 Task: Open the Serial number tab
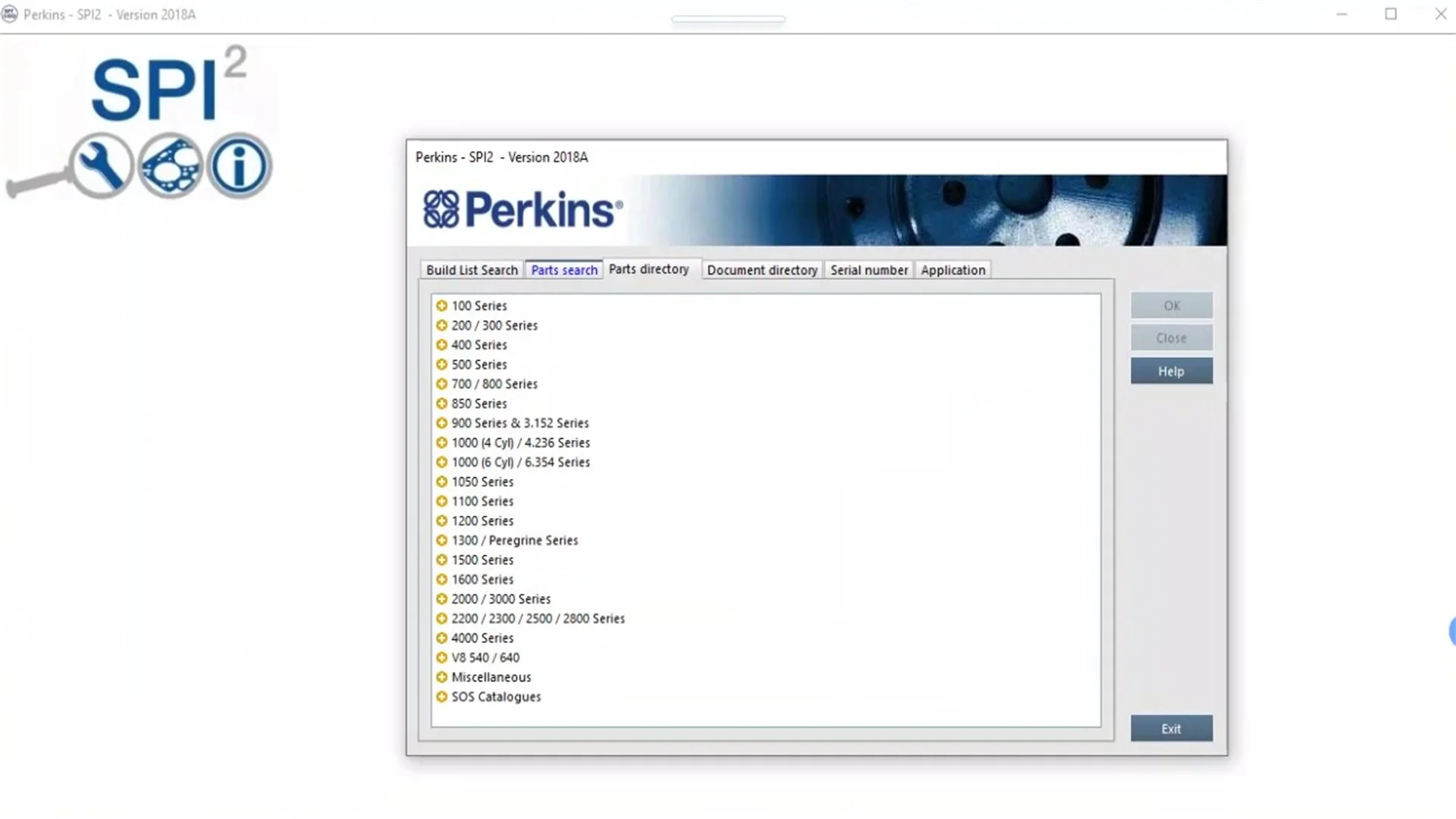(869, 270)
